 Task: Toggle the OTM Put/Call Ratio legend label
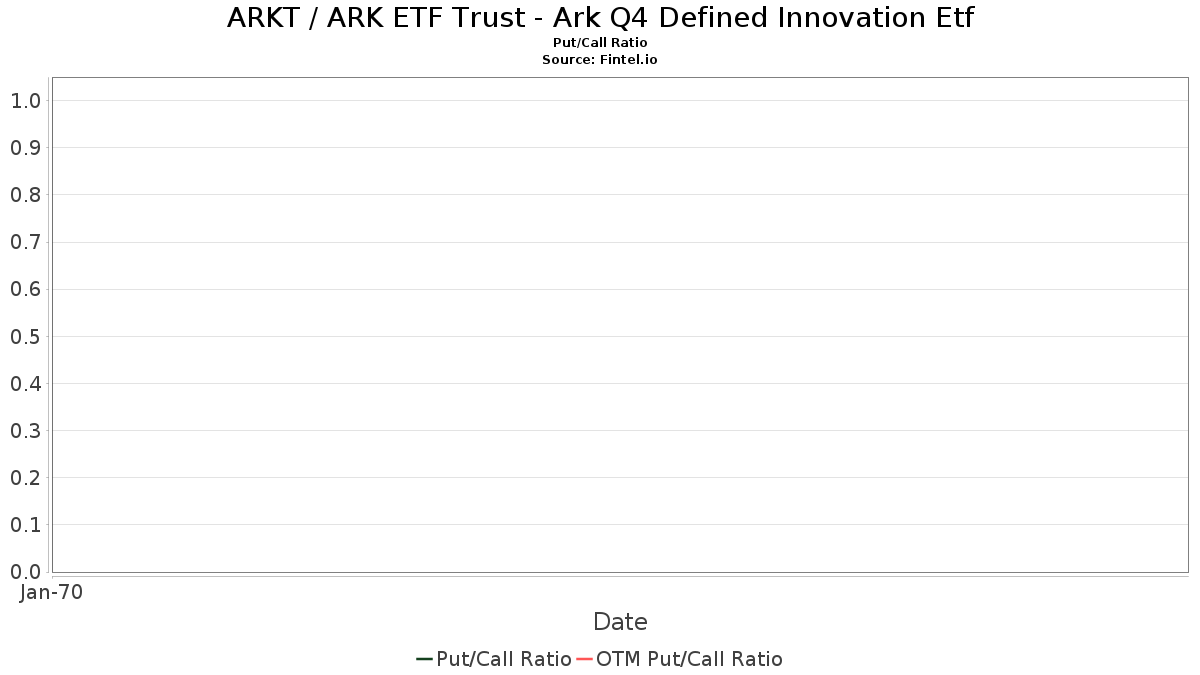point(689,659)
